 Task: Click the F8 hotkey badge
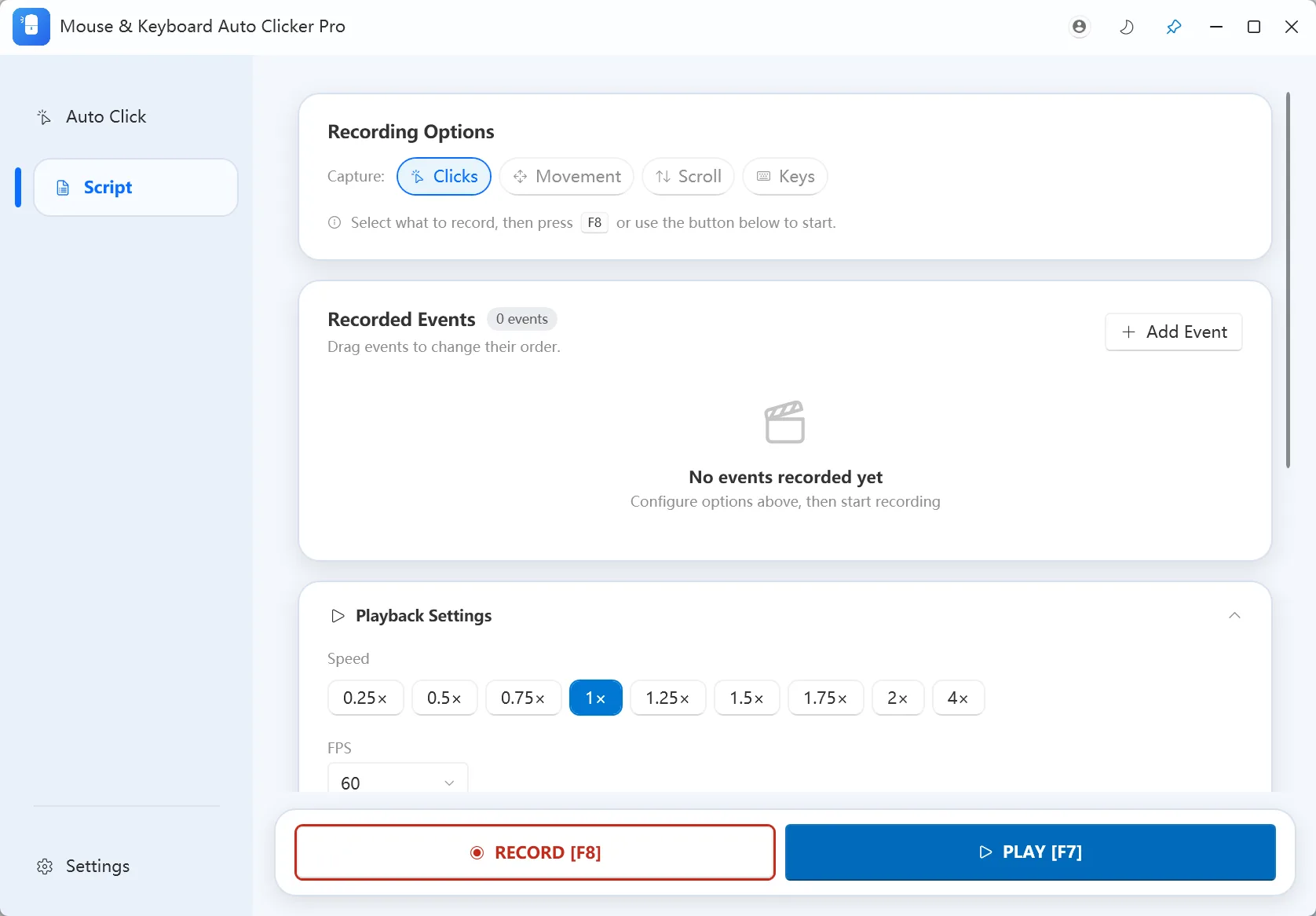click(x=594, y=223)
